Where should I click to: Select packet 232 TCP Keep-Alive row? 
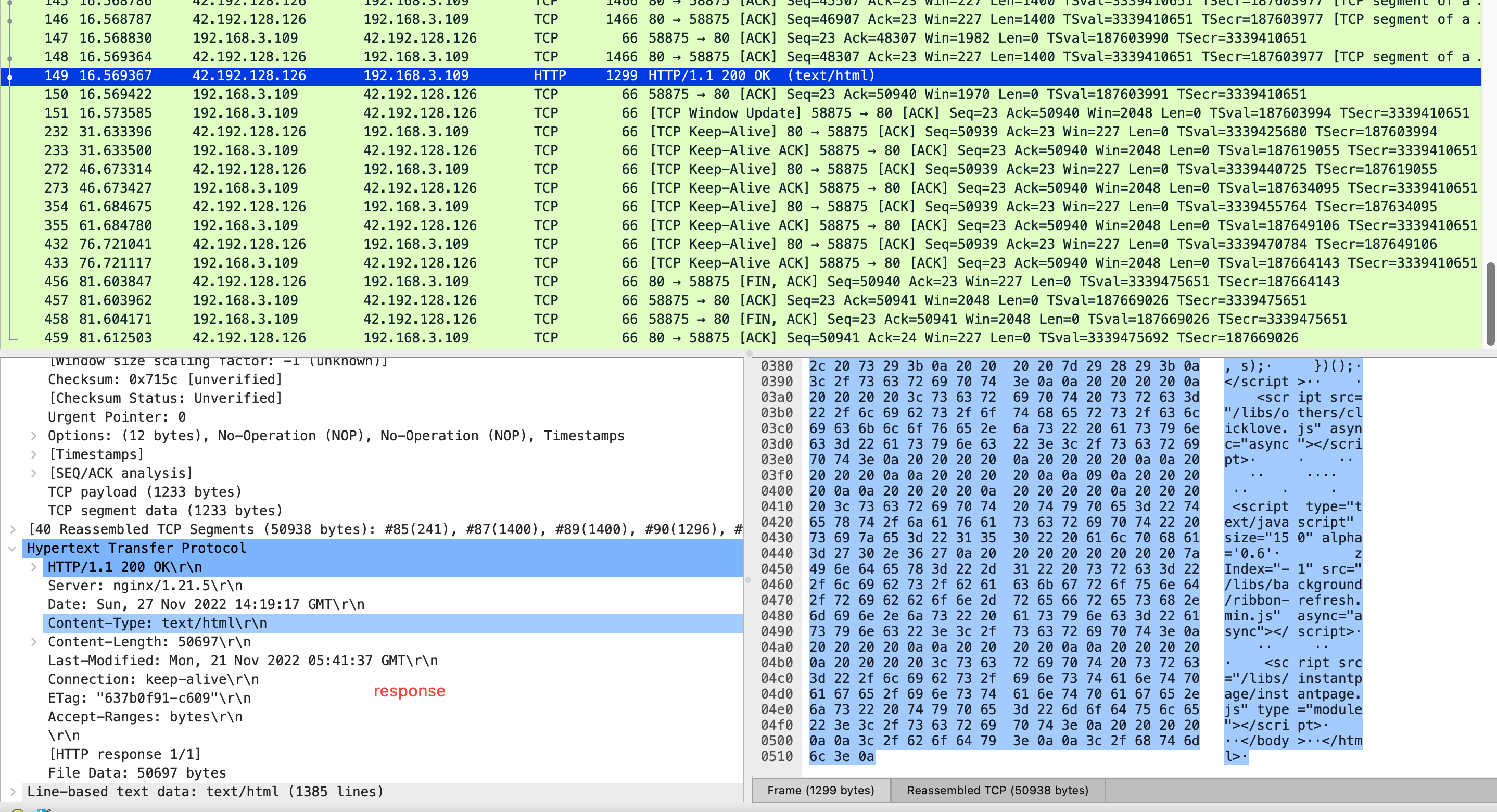coord(741,132)
